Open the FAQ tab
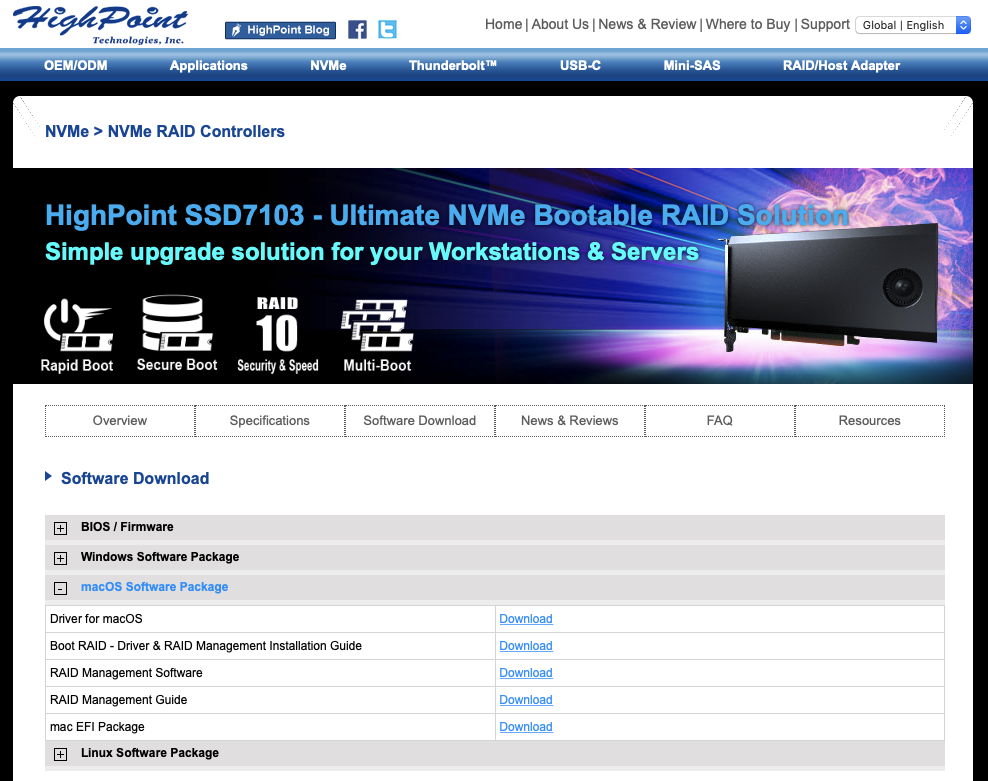This screenshot has height=781, width=988. click(x=720, y=420)
